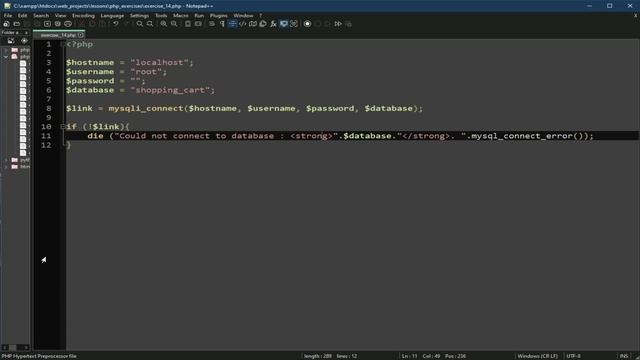Expand the collapsed top php folder arrow
The image size is (640, 360).
(6, 50)
